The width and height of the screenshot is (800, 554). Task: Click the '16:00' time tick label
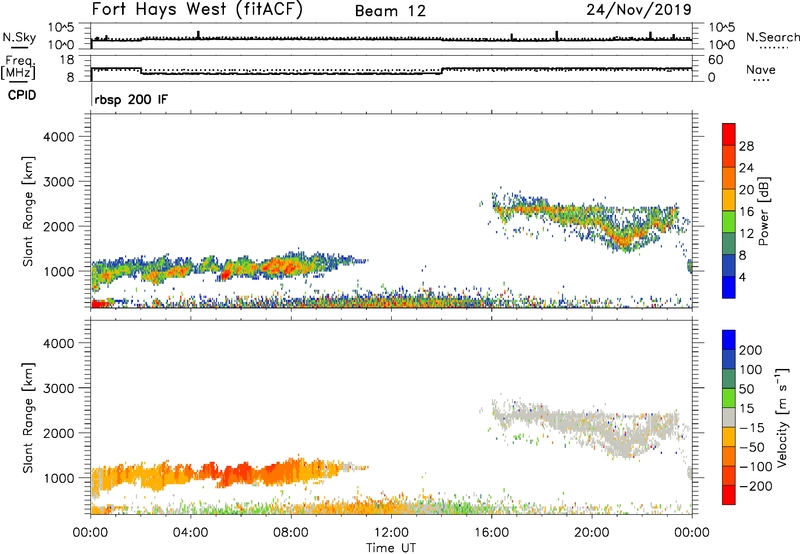(491, 533)
